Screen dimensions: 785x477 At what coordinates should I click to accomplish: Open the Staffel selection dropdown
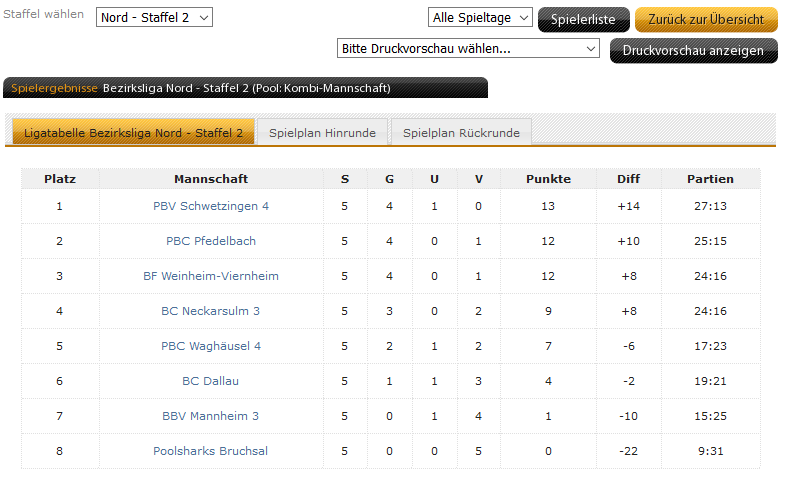pyautogui.click(x=155, y=18)
